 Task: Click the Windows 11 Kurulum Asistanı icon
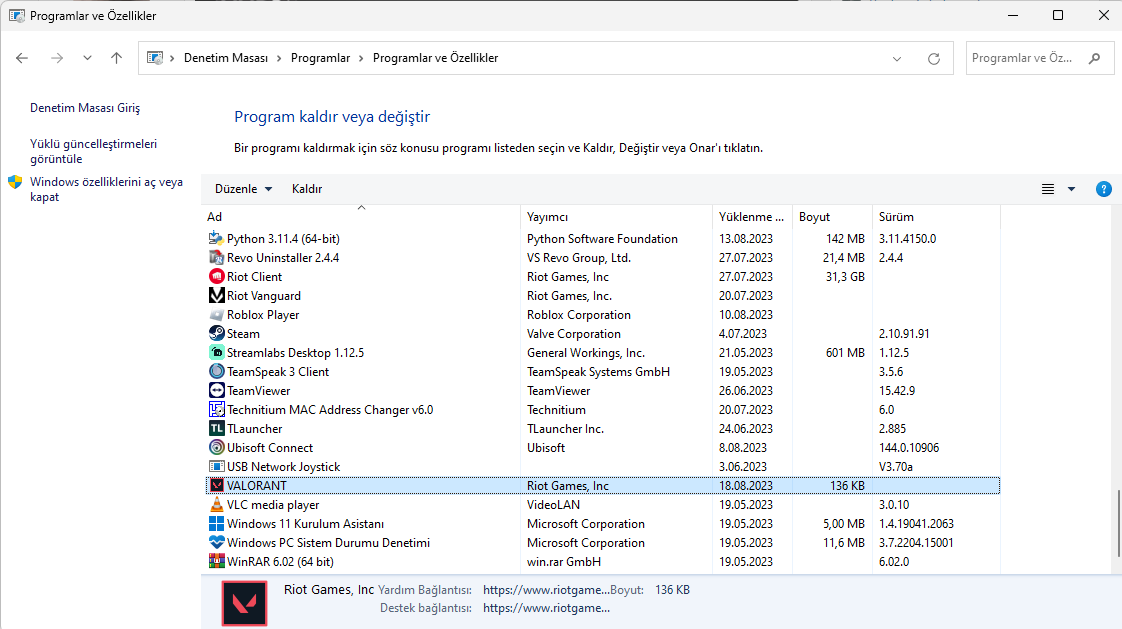tap(216, 524)
